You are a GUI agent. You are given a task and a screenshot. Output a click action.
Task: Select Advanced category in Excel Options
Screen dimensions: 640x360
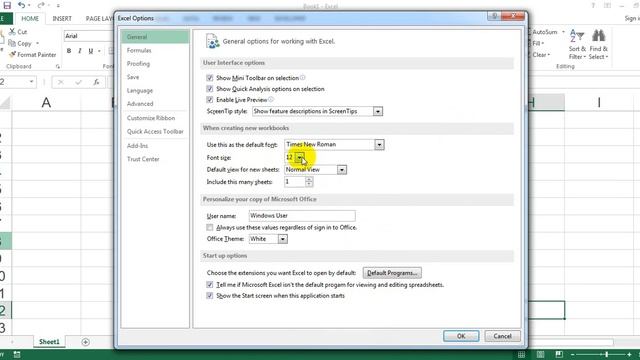pyautogui.click(x=155, y=104)
